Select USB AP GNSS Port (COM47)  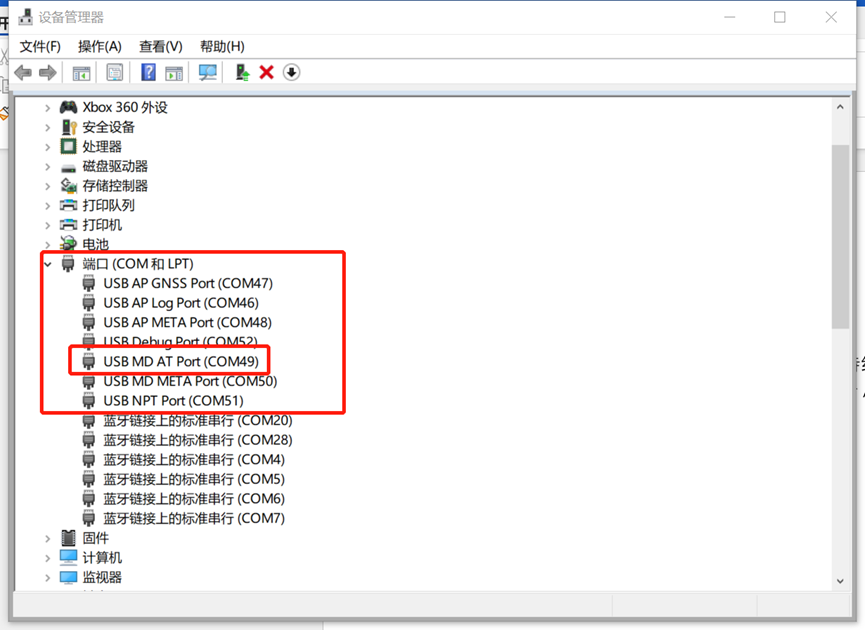[187, 283]
